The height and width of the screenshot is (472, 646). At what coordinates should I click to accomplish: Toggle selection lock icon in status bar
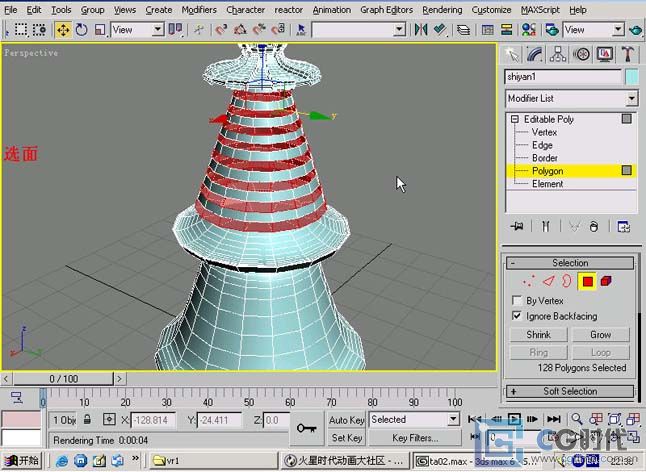tap(87, 419)
